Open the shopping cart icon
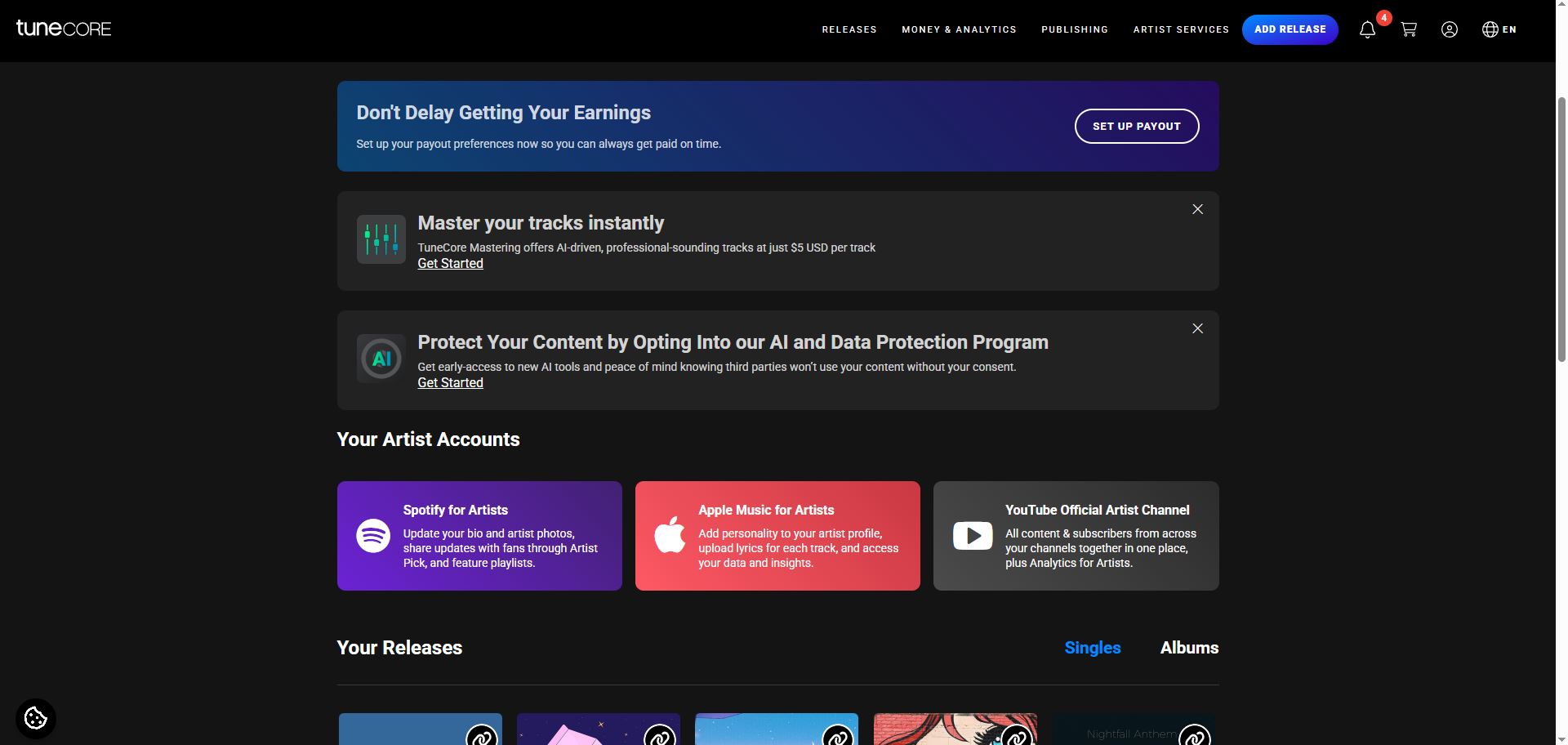1568x745 pixels. click(x=1409, y=29)
